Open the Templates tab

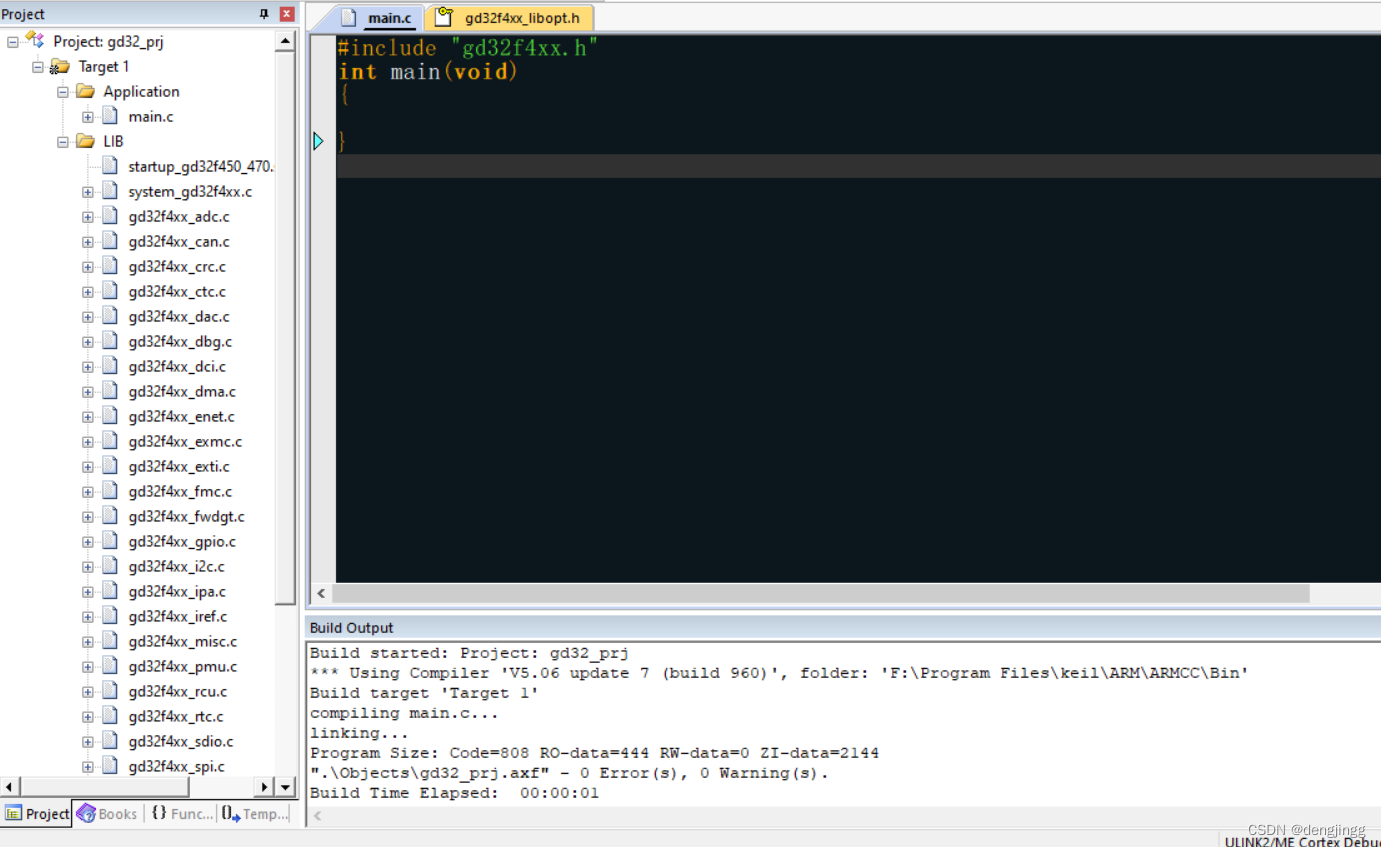coord(255,814)
